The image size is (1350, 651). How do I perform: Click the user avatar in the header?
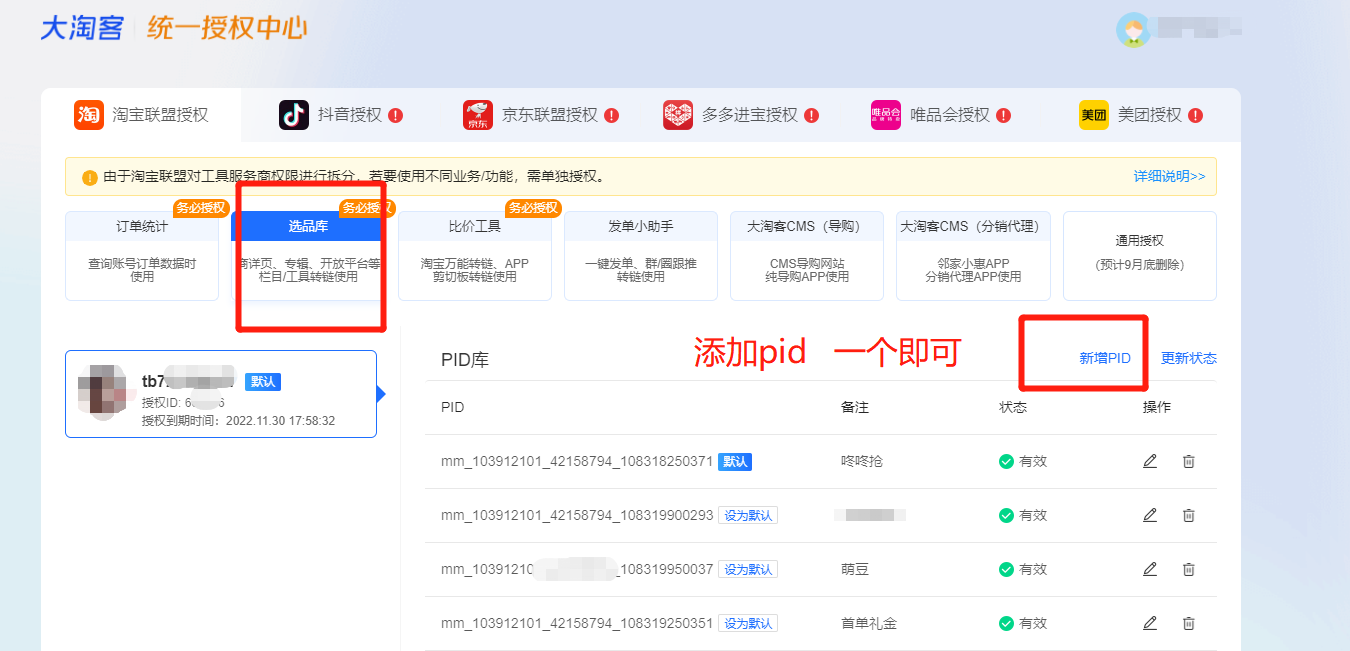[x=1133, y=29]
